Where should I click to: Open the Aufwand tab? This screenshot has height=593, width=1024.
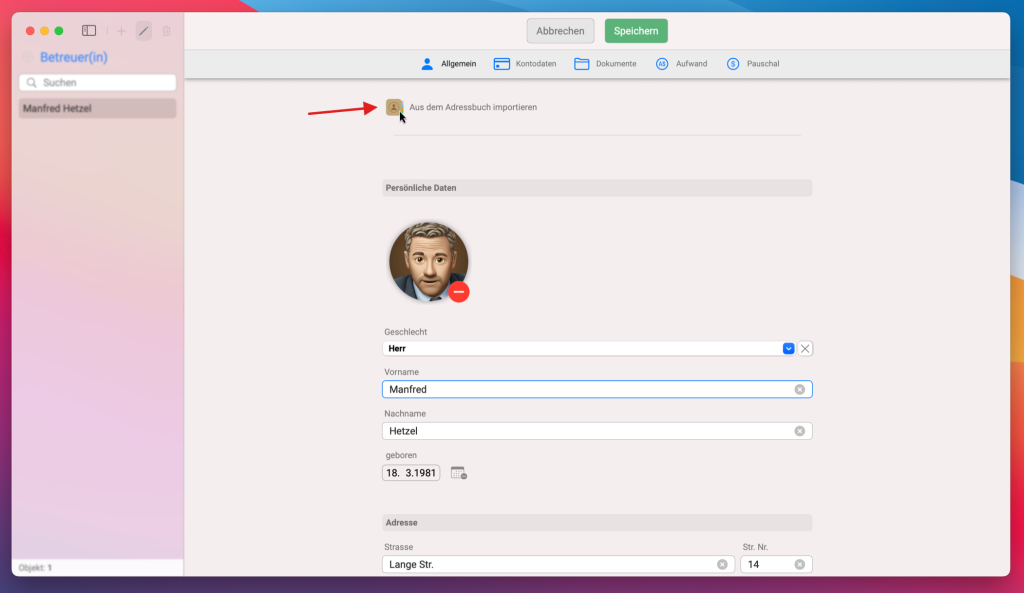tap(681, 64)
